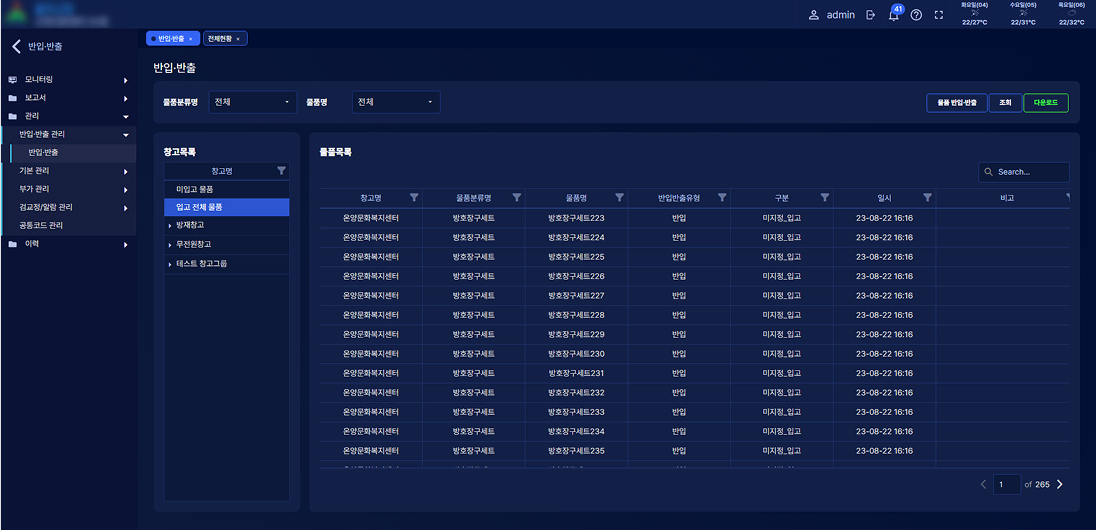
Task: Click the green 다운로드 button
Action: click(1045, 102)
